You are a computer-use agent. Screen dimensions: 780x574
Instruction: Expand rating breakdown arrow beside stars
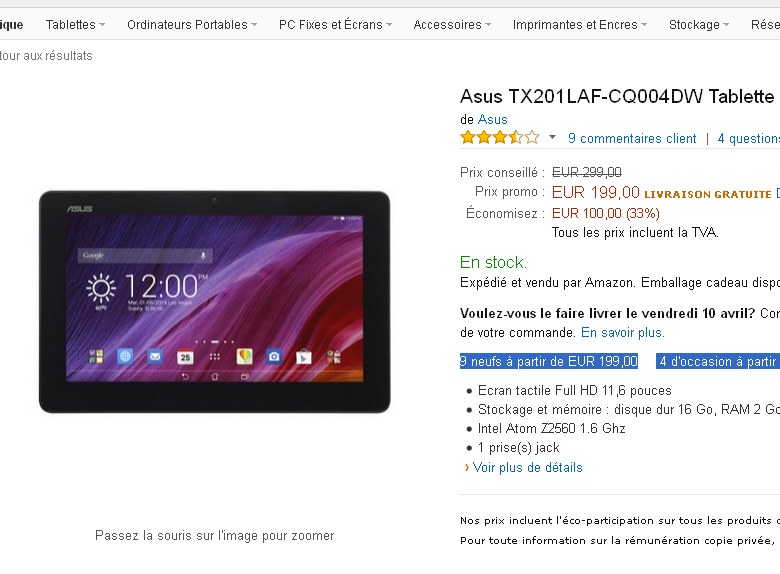pos(552,137)
